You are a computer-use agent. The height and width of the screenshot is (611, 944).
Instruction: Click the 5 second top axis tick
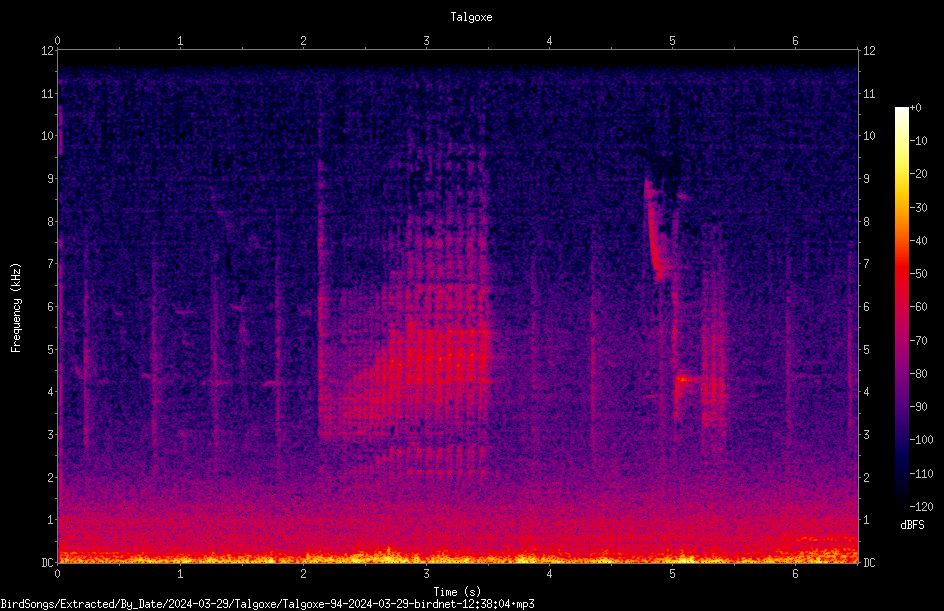point(672,41)
